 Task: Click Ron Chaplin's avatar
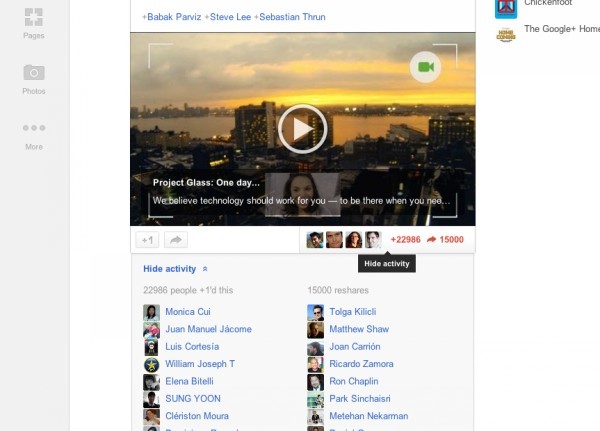316,382
